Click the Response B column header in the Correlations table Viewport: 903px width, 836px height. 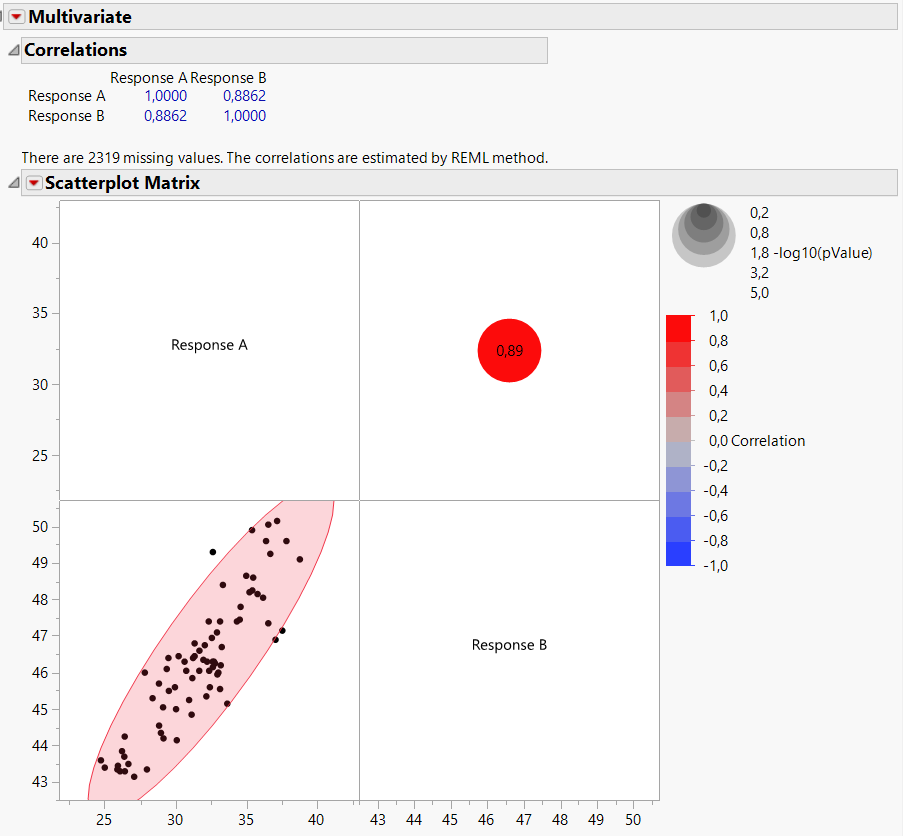(228, 77)
